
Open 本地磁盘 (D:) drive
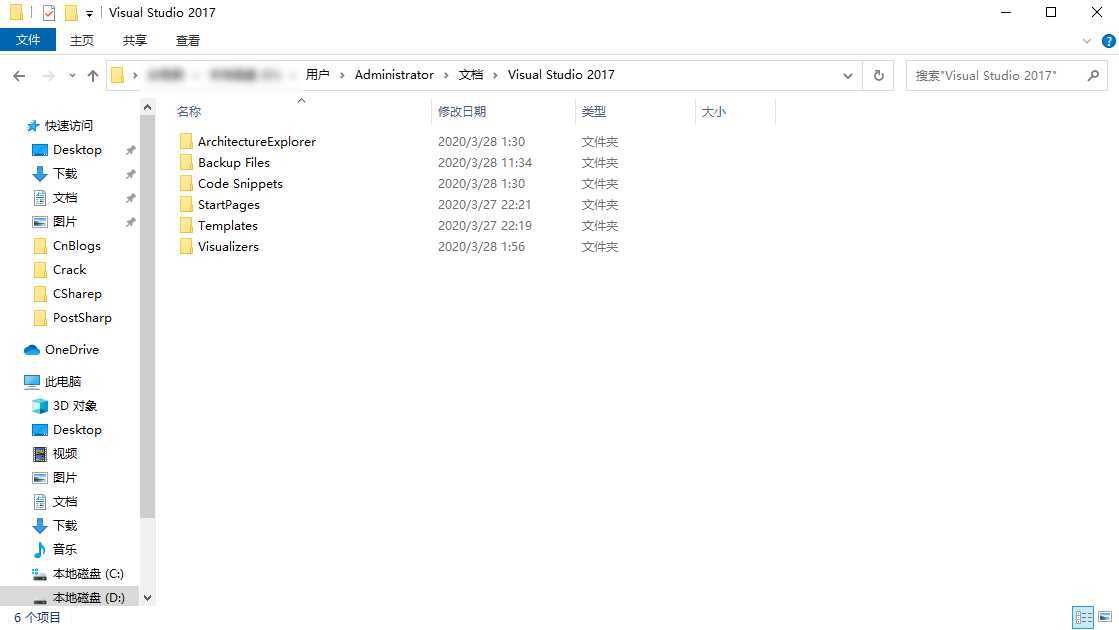(88, 597)
